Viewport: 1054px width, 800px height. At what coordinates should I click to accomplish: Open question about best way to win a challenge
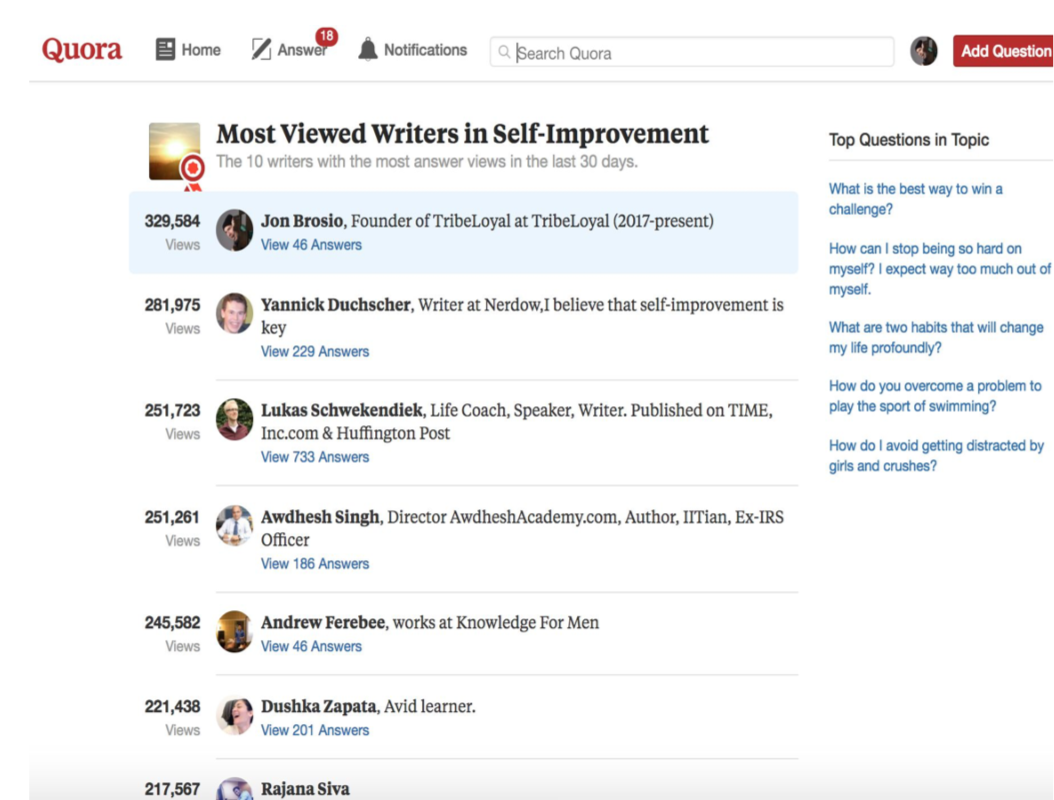916,199
